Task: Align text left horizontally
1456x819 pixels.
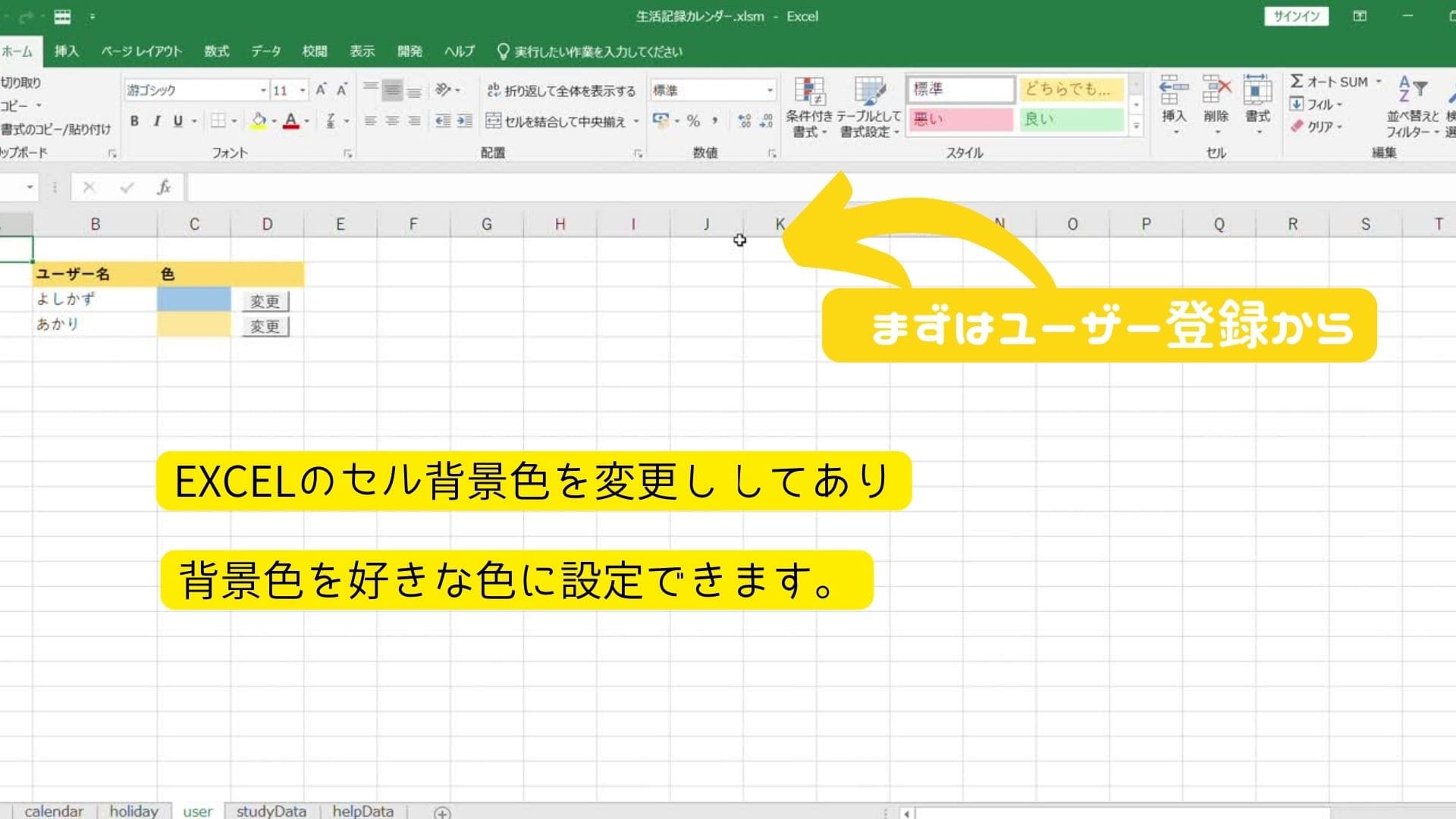Action: point(370,121)
